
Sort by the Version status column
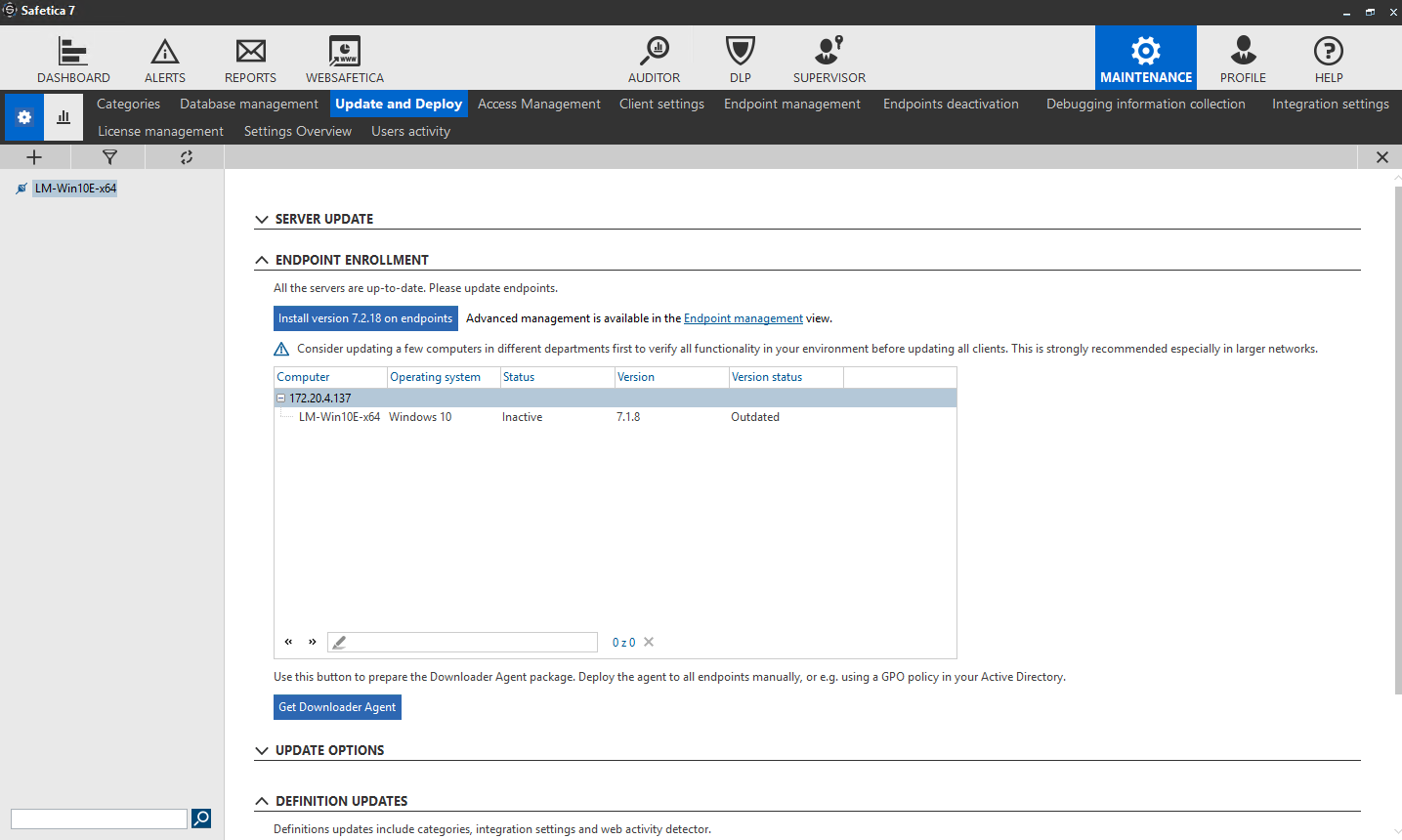pos(786,377)
